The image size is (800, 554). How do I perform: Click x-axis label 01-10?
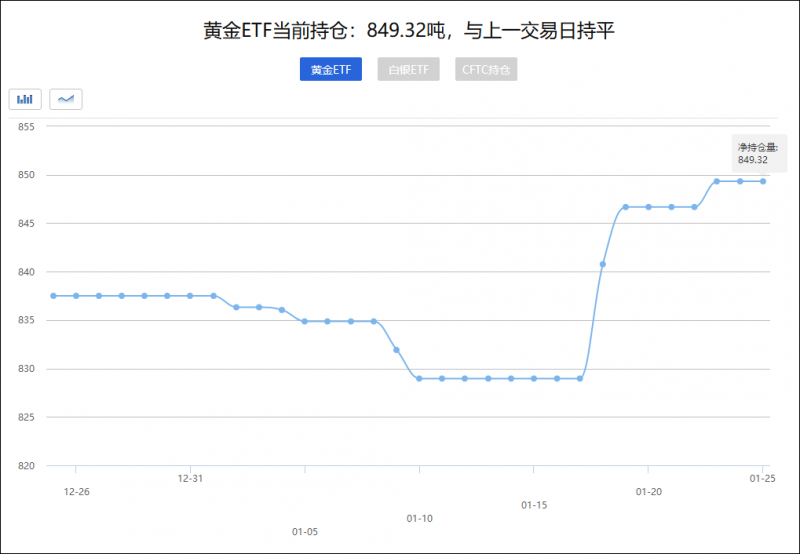point(419,518)
